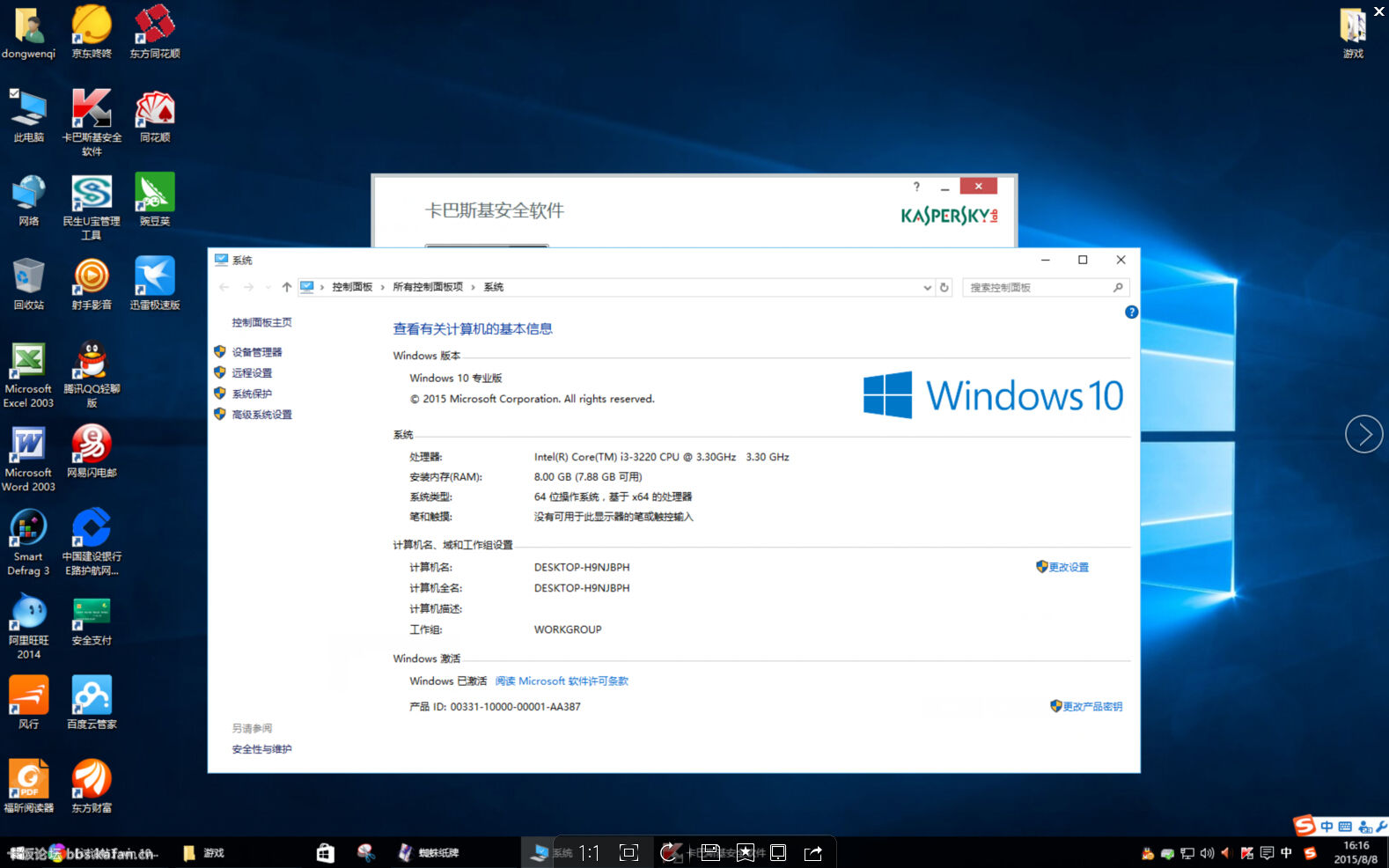Click the keyboard icon on Sogou bar
Screen dimensions: 1389x868
1345,827
